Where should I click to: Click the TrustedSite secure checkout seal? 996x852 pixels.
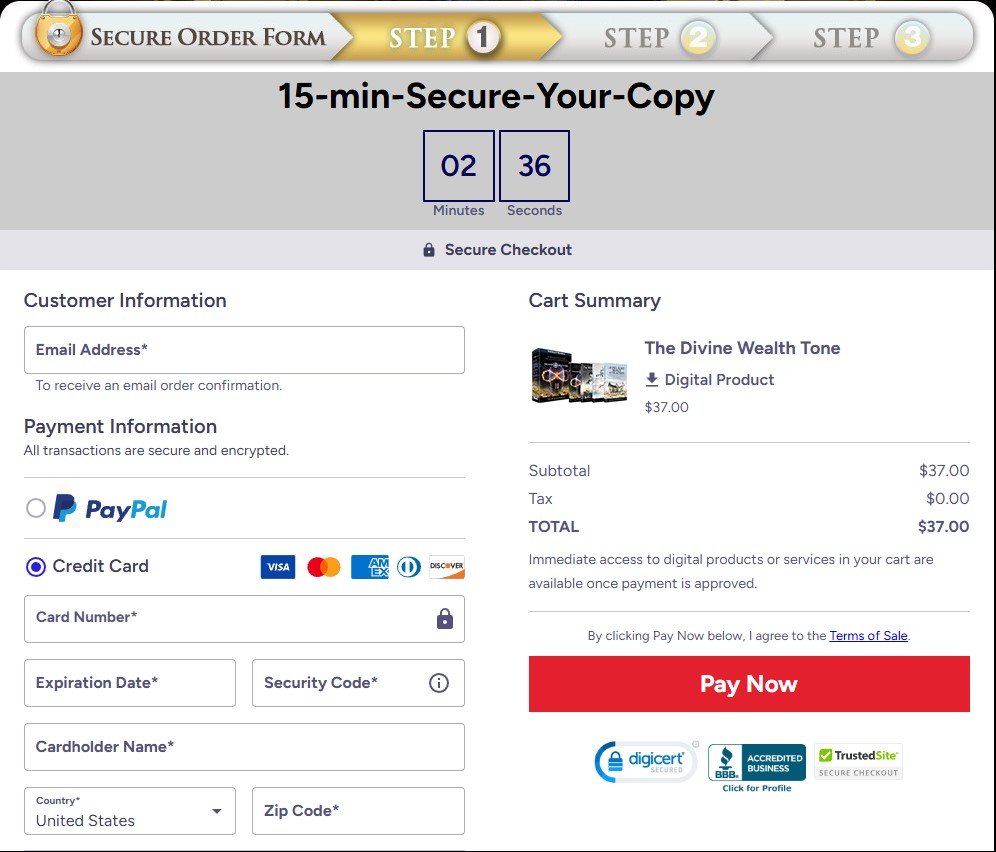pos(858,760)
